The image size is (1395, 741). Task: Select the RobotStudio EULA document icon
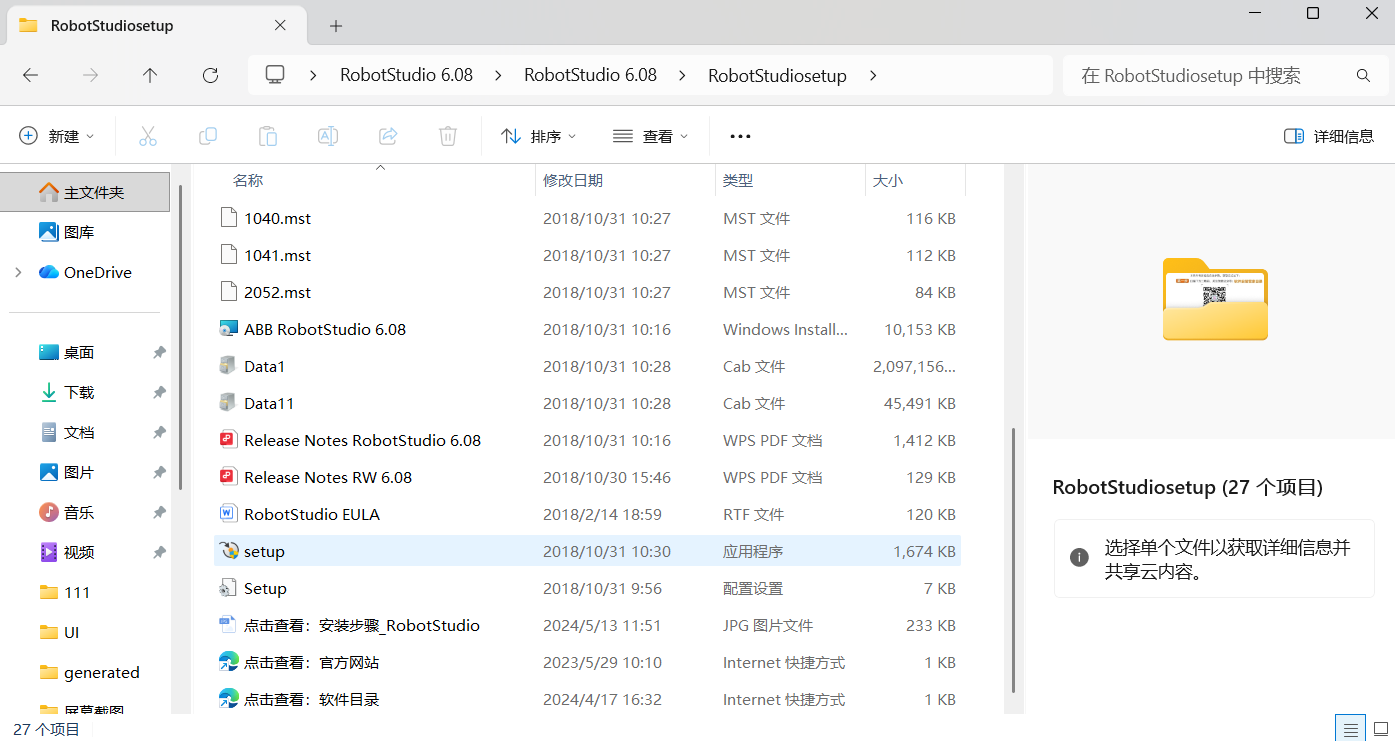coord(229,514)
